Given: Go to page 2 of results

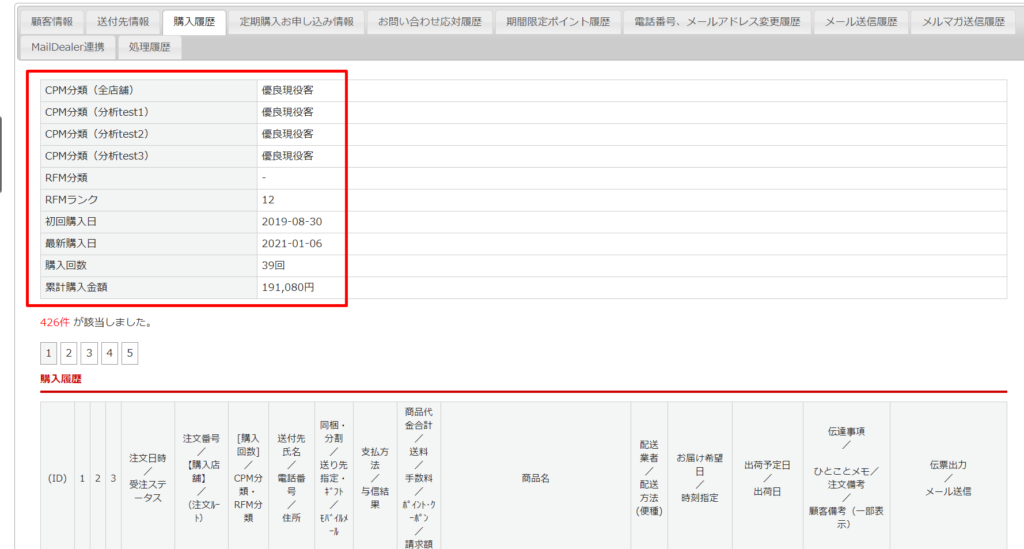Looking at the screenshot, I should point(69,353).
